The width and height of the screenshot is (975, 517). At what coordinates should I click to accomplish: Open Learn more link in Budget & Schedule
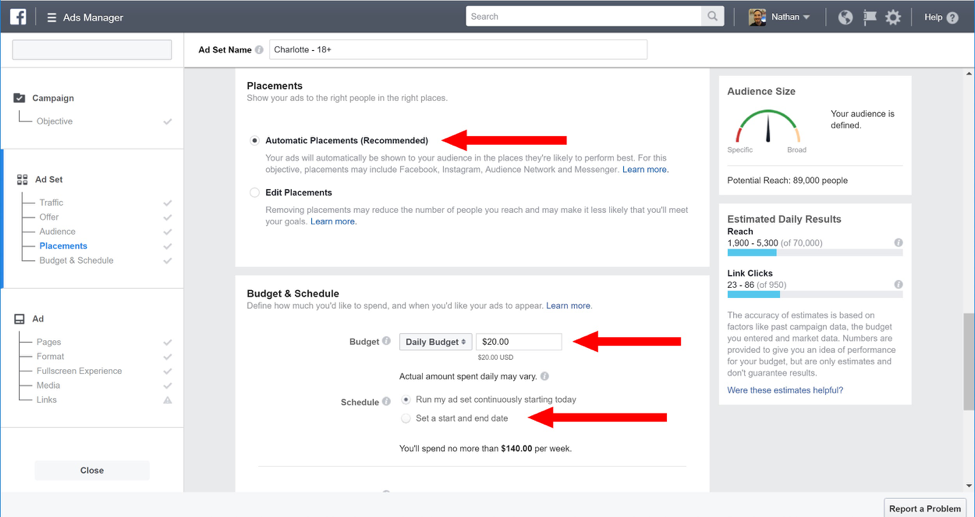[x=568, y=305]
